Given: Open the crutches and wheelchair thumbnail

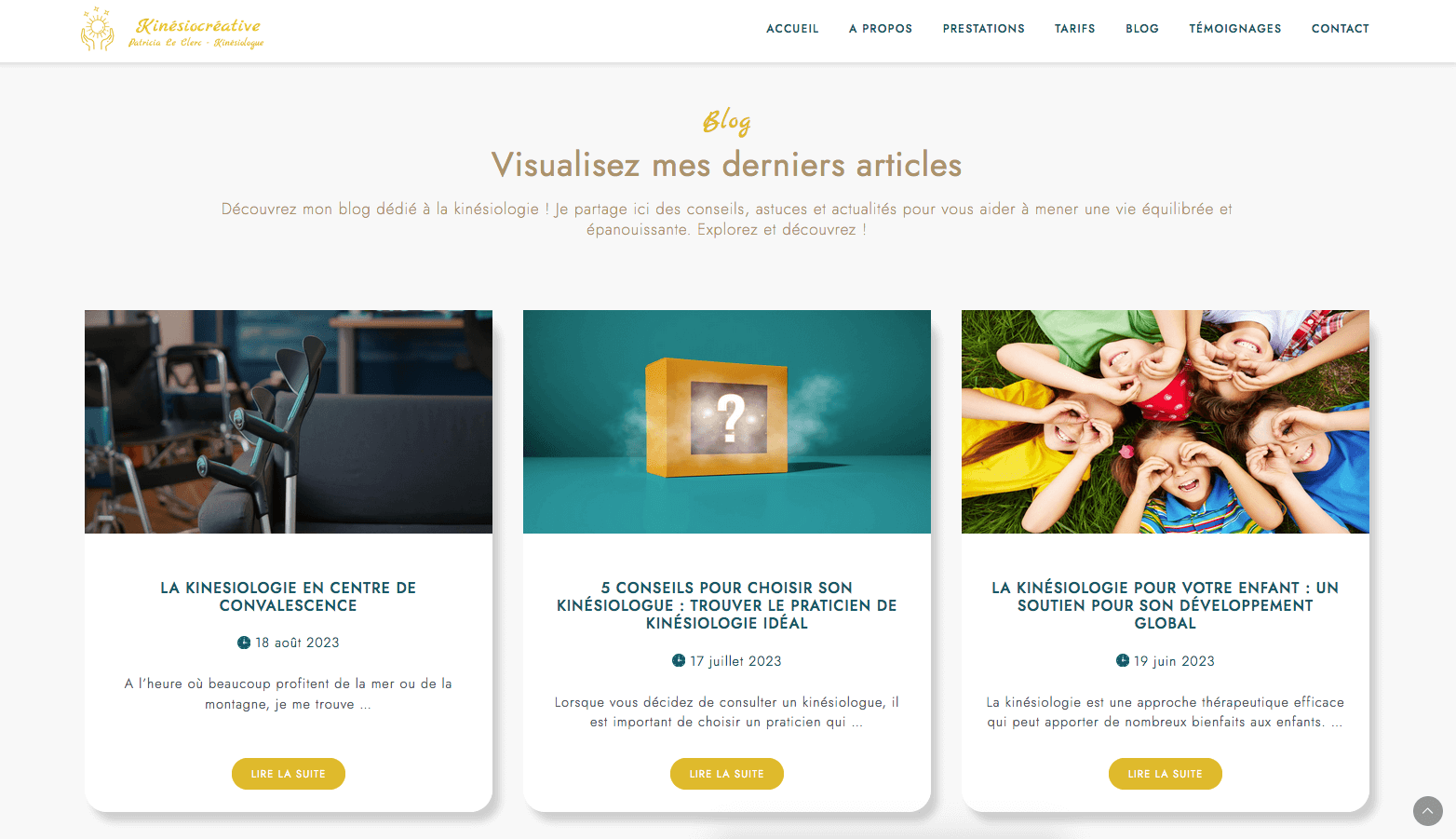Looking at the screenshot, I should coord(289,422).
